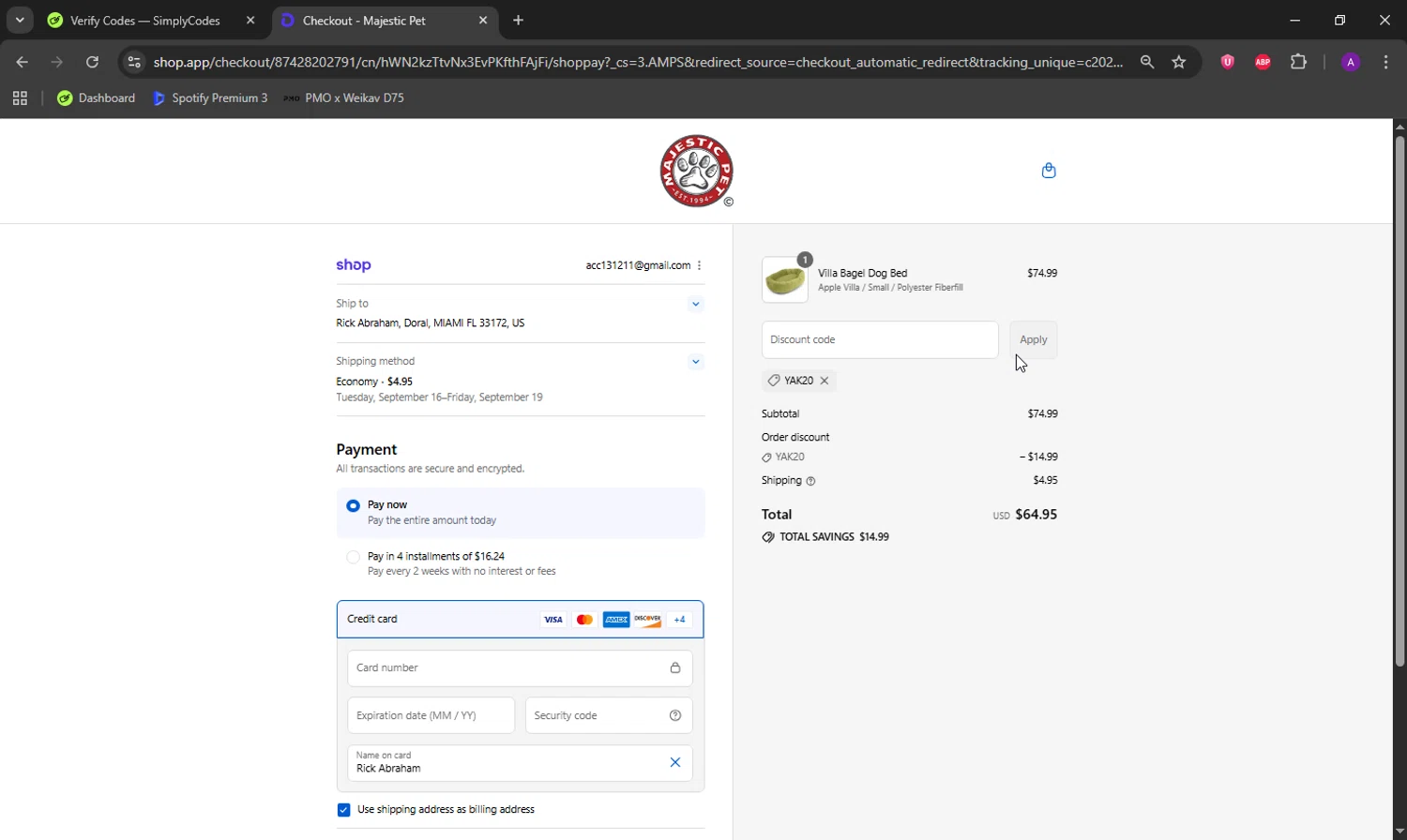Click the Card number field

tap(520, 668)
